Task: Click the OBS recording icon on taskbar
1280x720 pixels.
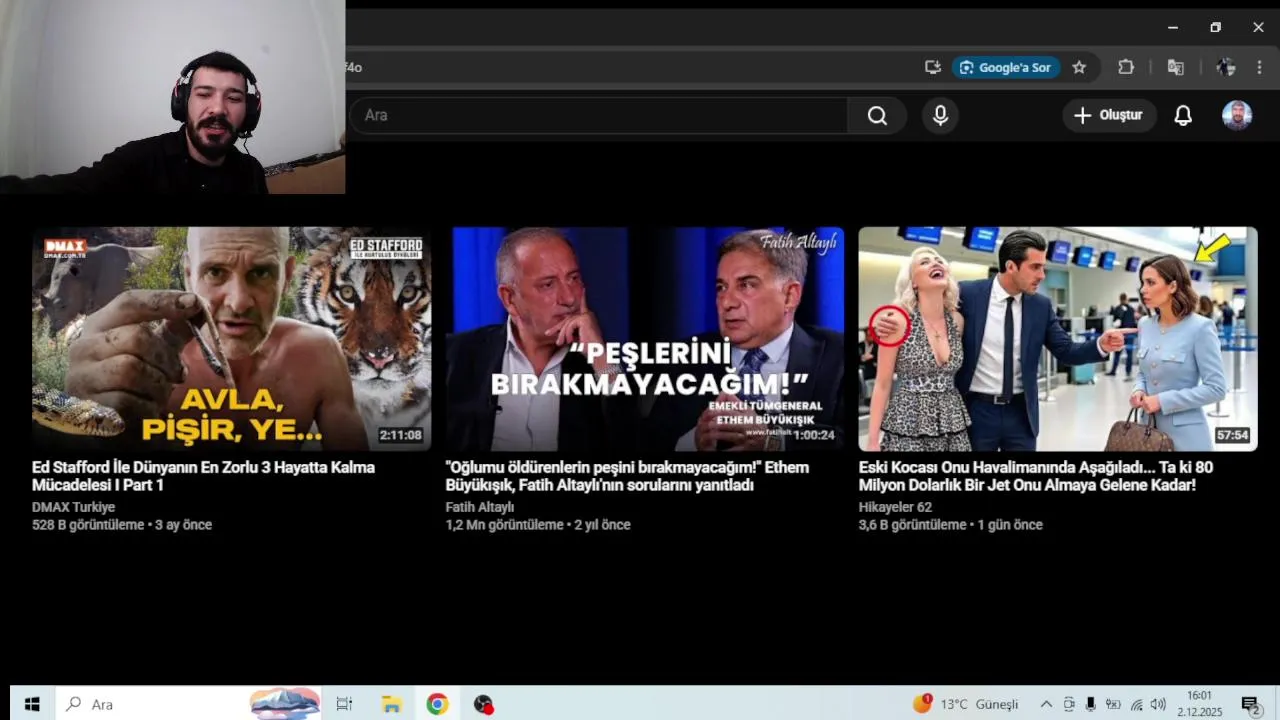Action: tap(484, 704)
